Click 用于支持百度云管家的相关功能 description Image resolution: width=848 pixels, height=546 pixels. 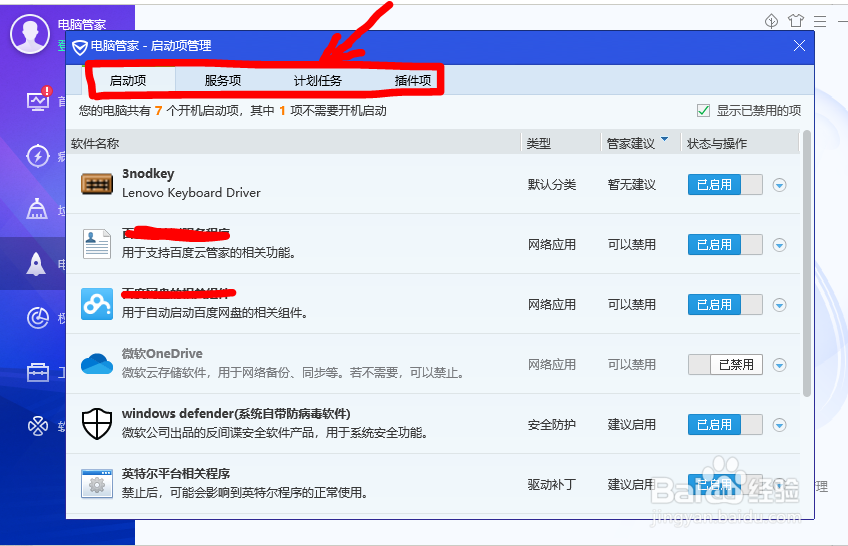click(209, 252)
